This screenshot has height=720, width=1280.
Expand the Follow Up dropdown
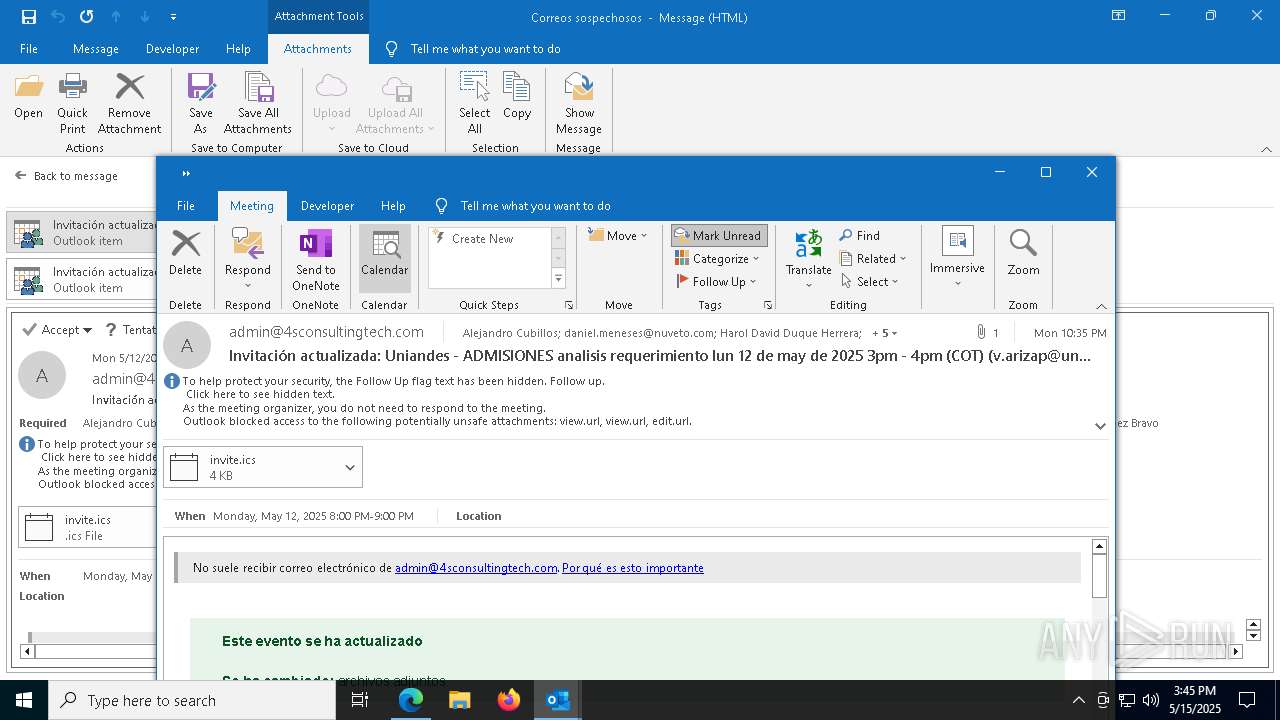pos(718,282)
